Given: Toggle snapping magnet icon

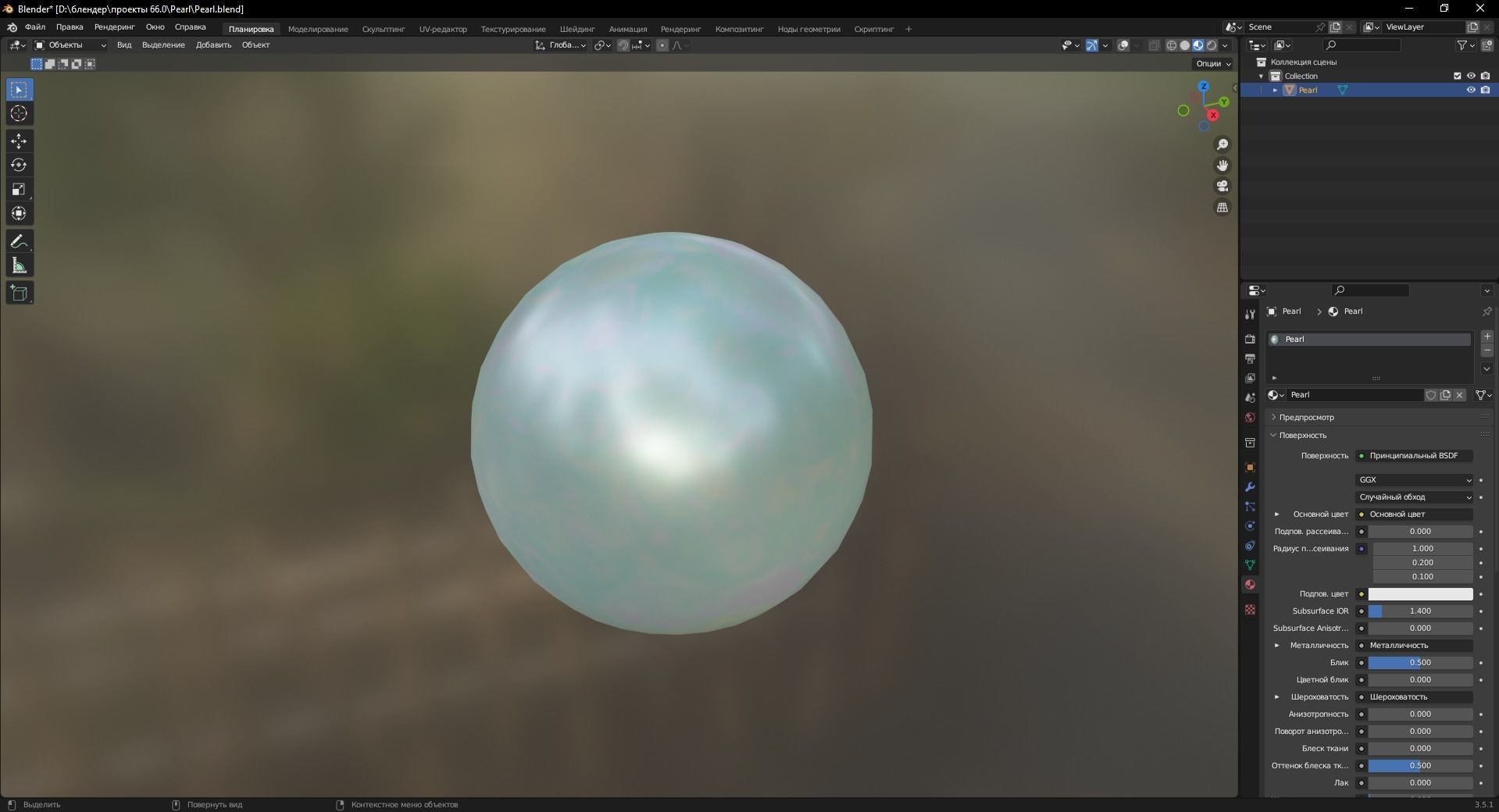Looking at the screenshot, I should 623,45.
